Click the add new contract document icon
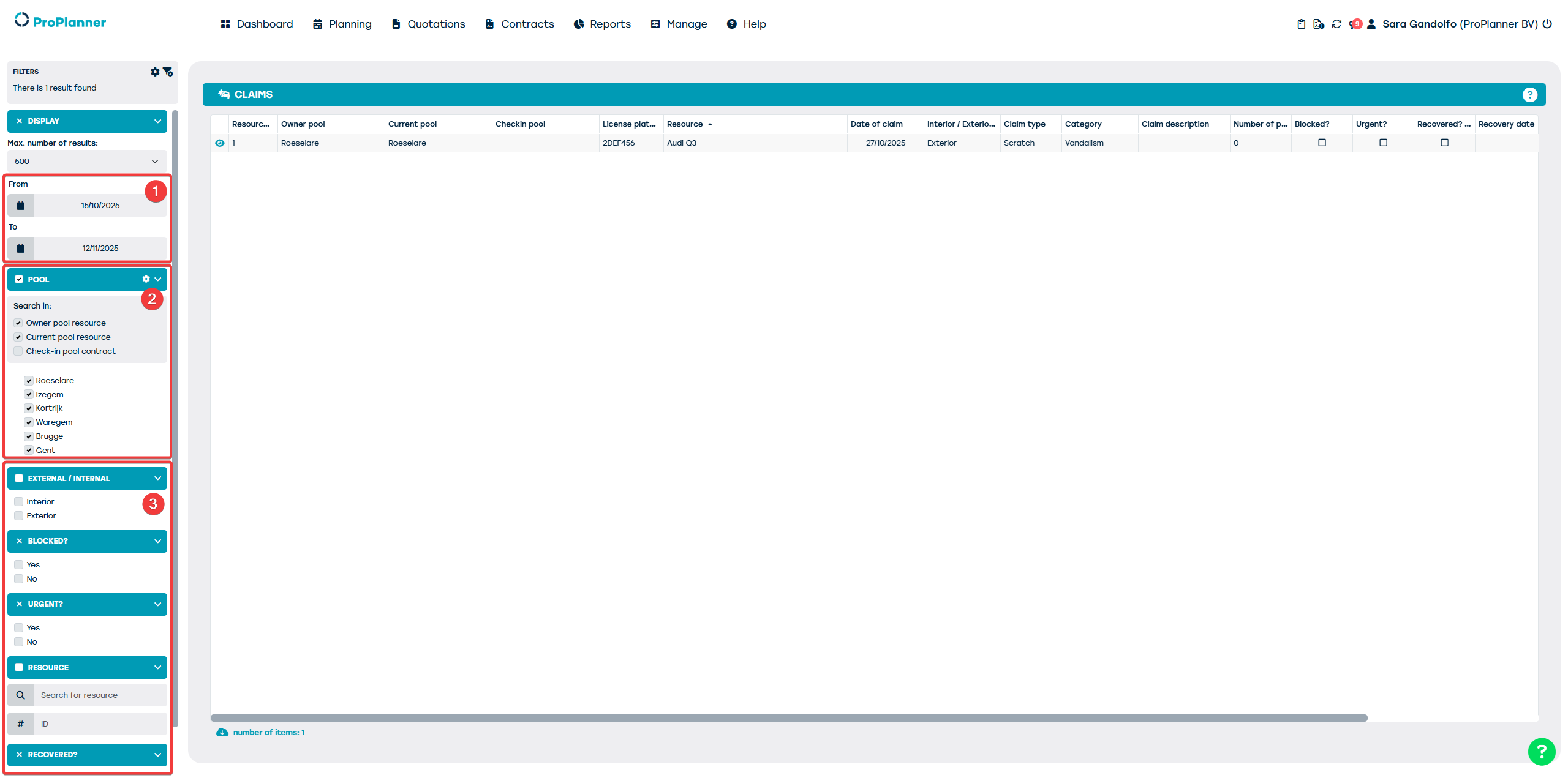This screenshot has width=1568, height=778. pos(1319,24)
